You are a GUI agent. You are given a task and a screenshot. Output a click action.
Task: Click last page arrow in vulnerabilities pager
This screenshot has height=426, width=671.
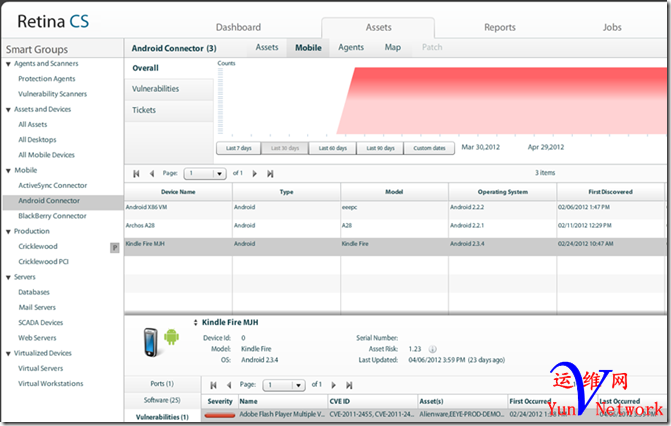point(348,384)
